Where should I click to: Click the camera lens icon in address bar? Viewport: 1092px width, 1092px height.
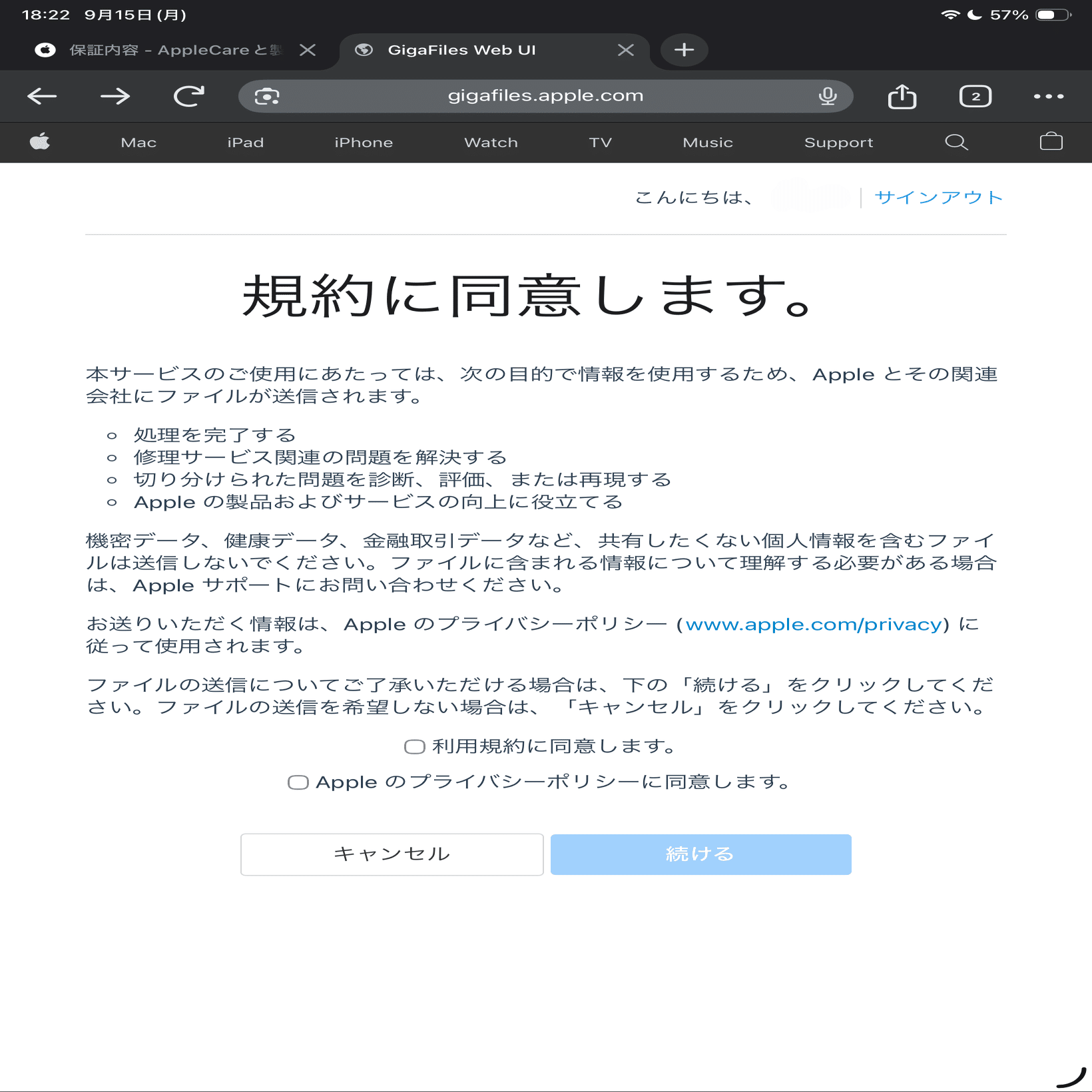click(266, 96)
